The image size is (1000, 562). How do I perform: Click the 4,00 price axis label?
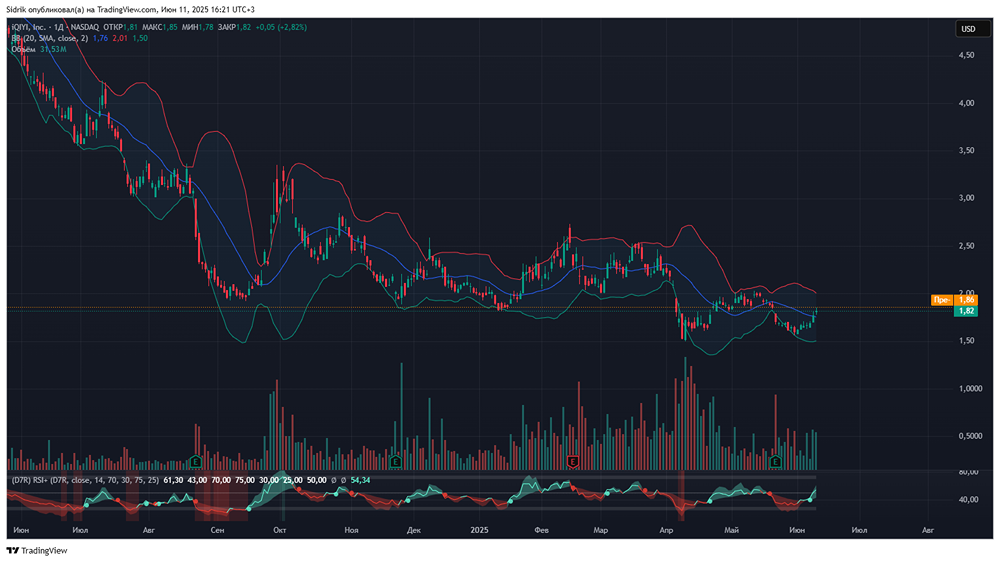(966, 103)
